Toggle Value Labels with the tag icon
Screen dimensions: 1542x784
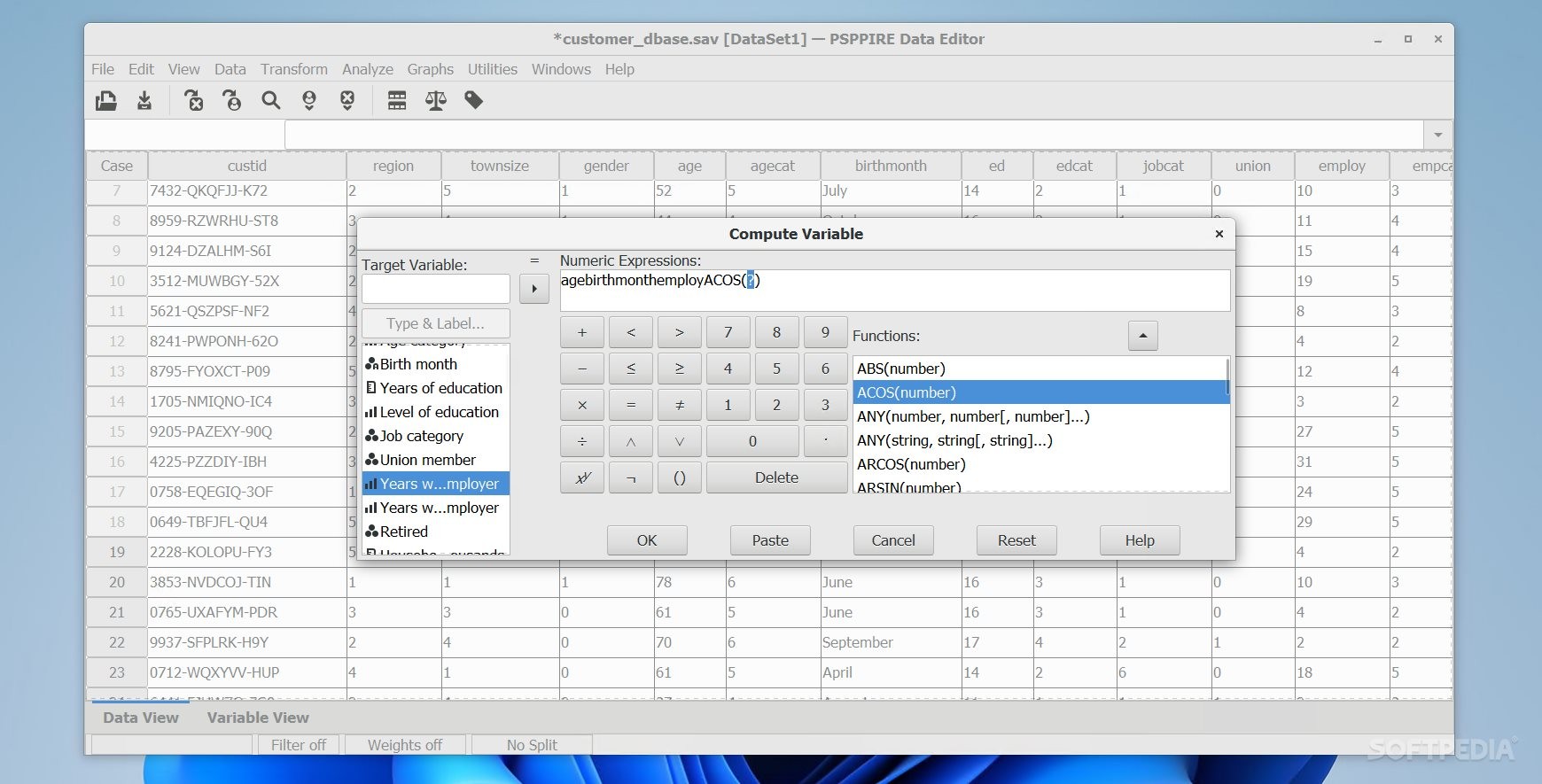click(474, 101)
